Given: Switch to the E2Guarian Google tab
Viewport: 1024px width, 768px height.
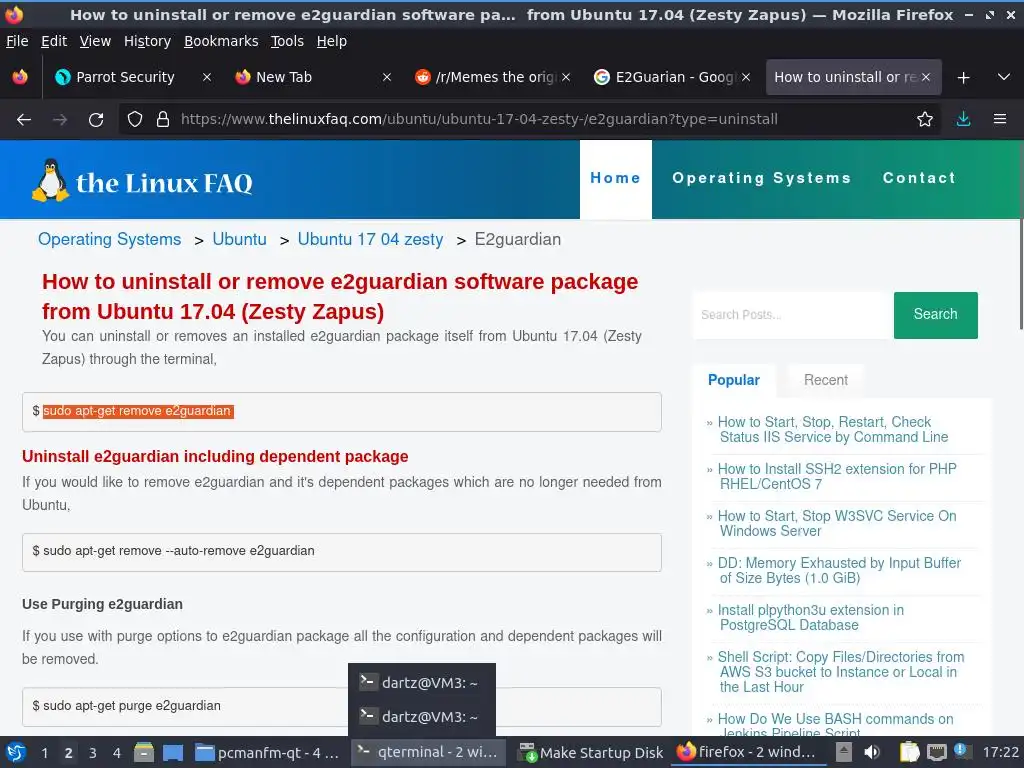Looking at the screenshot, I should click(x=666, y=77).
